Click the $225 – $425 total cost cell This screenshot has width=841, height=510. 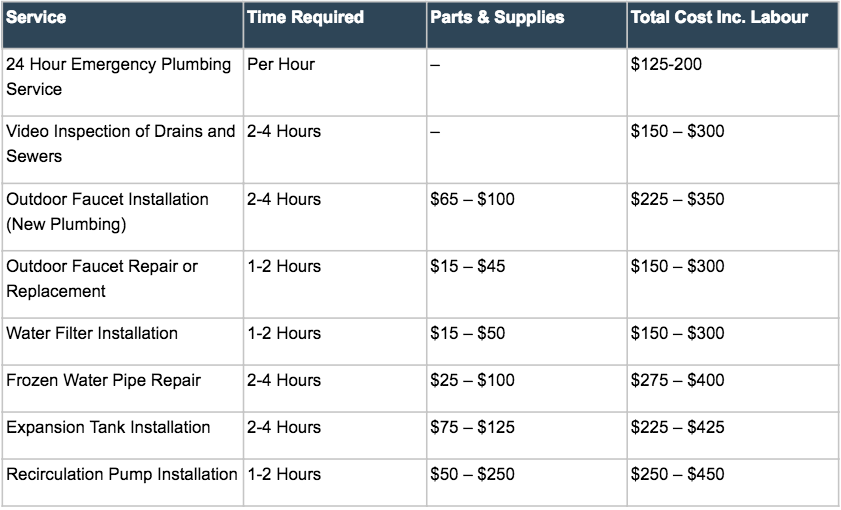click(677, 427)
